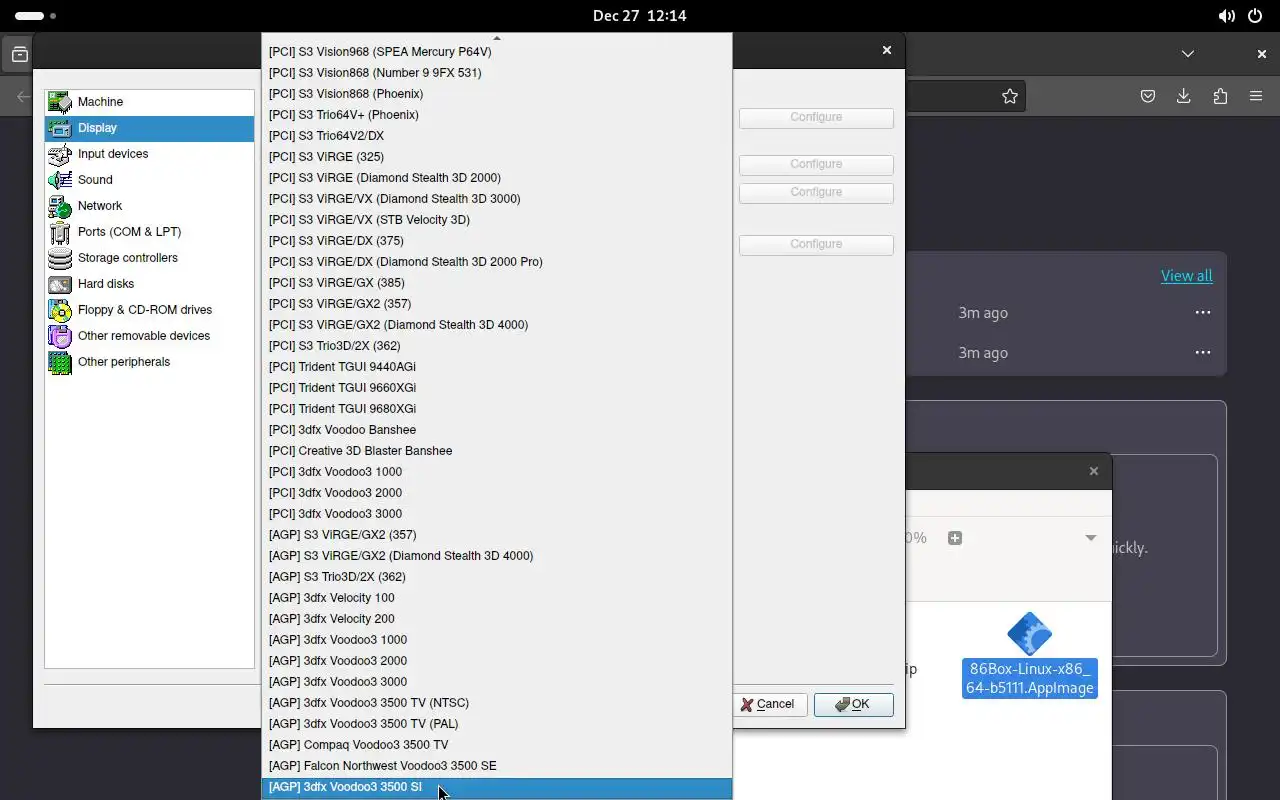Select the 86Box AppImage file icon
Image resolution: width=1280 pixels, height=800 pixels.
point(1029,634)
